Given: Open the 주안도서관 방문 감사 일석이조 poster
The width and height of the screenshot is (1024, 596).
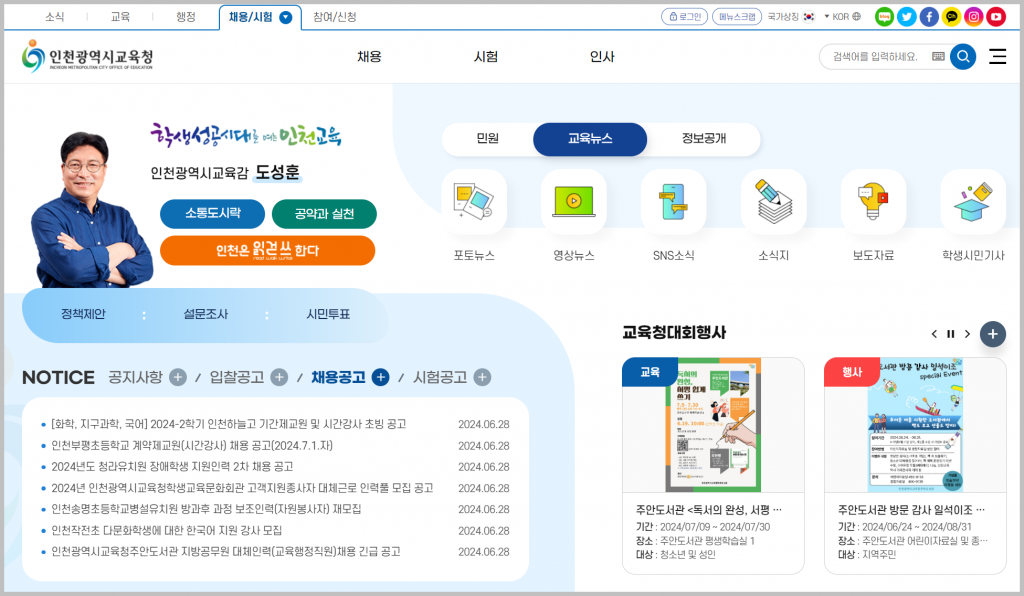Looking at the screenshot, I should (x=915, y=424).
